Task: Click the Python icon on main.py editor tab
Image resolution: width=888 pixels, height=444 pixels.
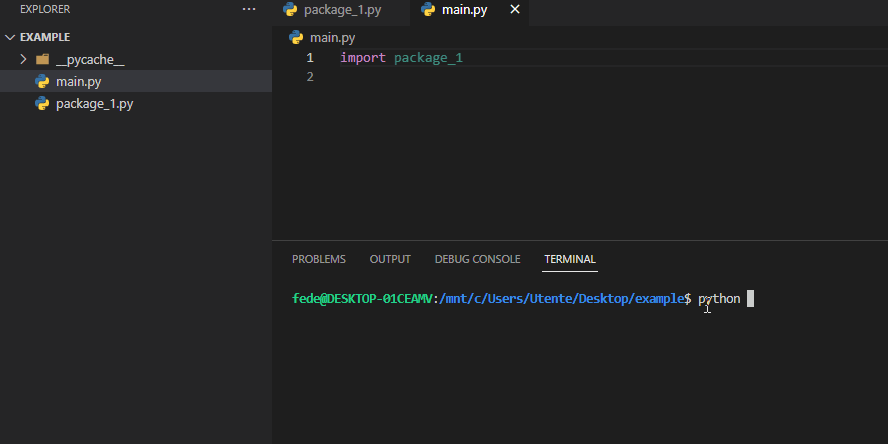Action: (x=428, y=10)
